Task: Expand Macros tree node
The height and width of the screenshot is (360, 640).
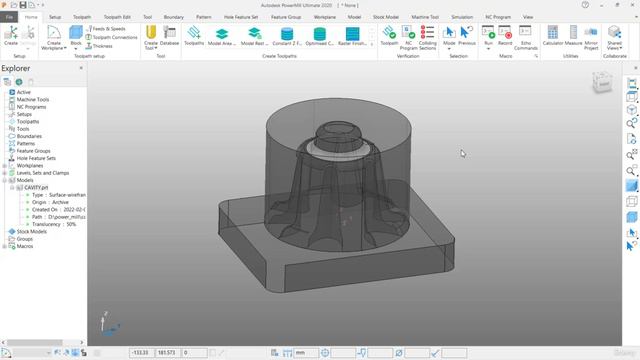Action: (x=4, y=247)
